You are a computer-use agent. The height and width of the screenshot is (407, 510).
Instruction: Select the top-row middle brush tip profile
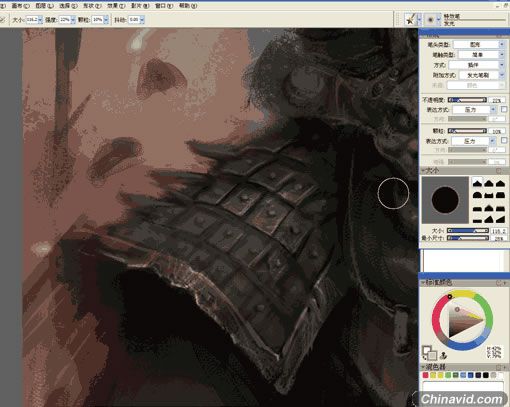point(488,183)
